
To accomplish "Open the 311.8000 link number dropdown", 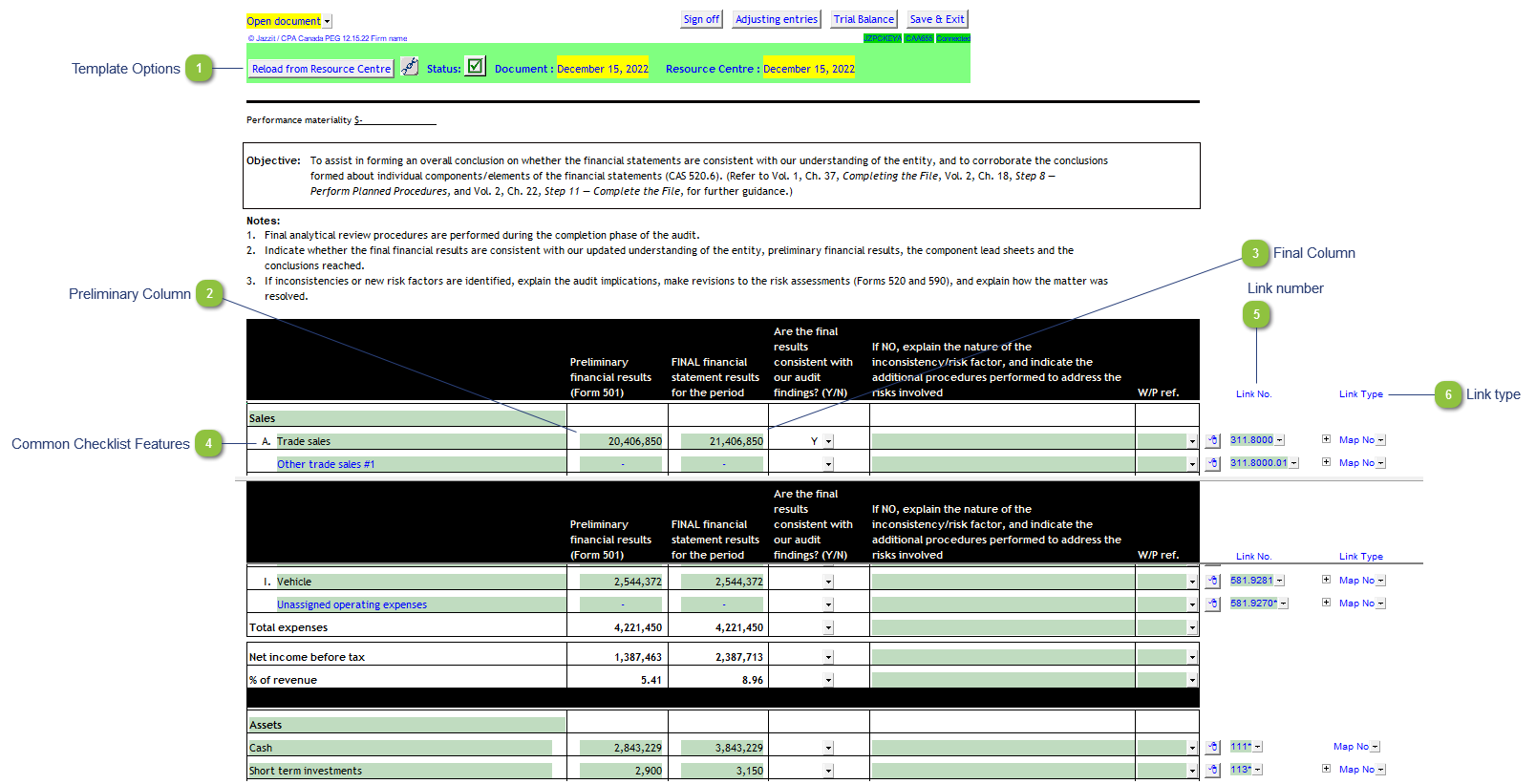I will (1280, 440).
